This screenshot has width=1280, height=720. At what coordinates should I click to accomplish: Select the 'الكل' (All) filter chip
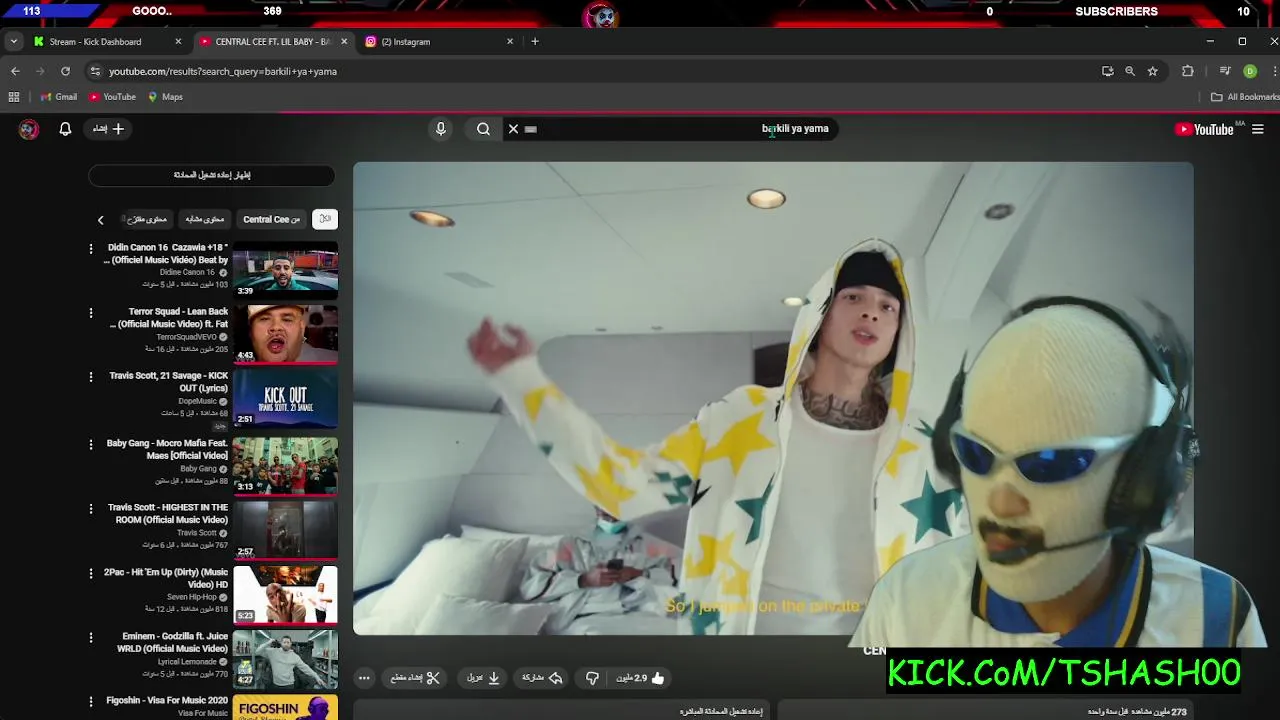pos(325,219)
